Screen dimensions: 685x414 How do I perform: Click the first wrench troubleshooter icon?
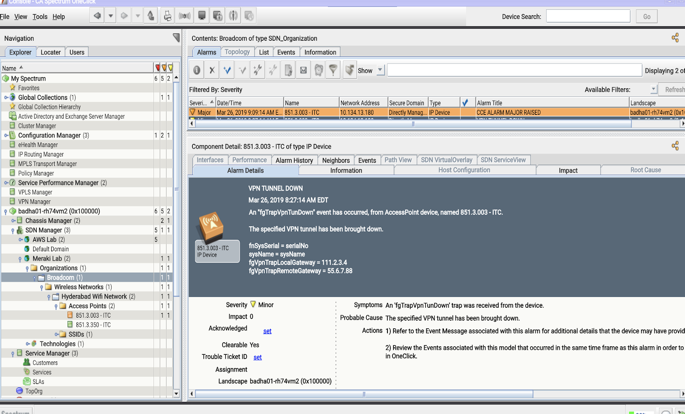tap(258, 70)
